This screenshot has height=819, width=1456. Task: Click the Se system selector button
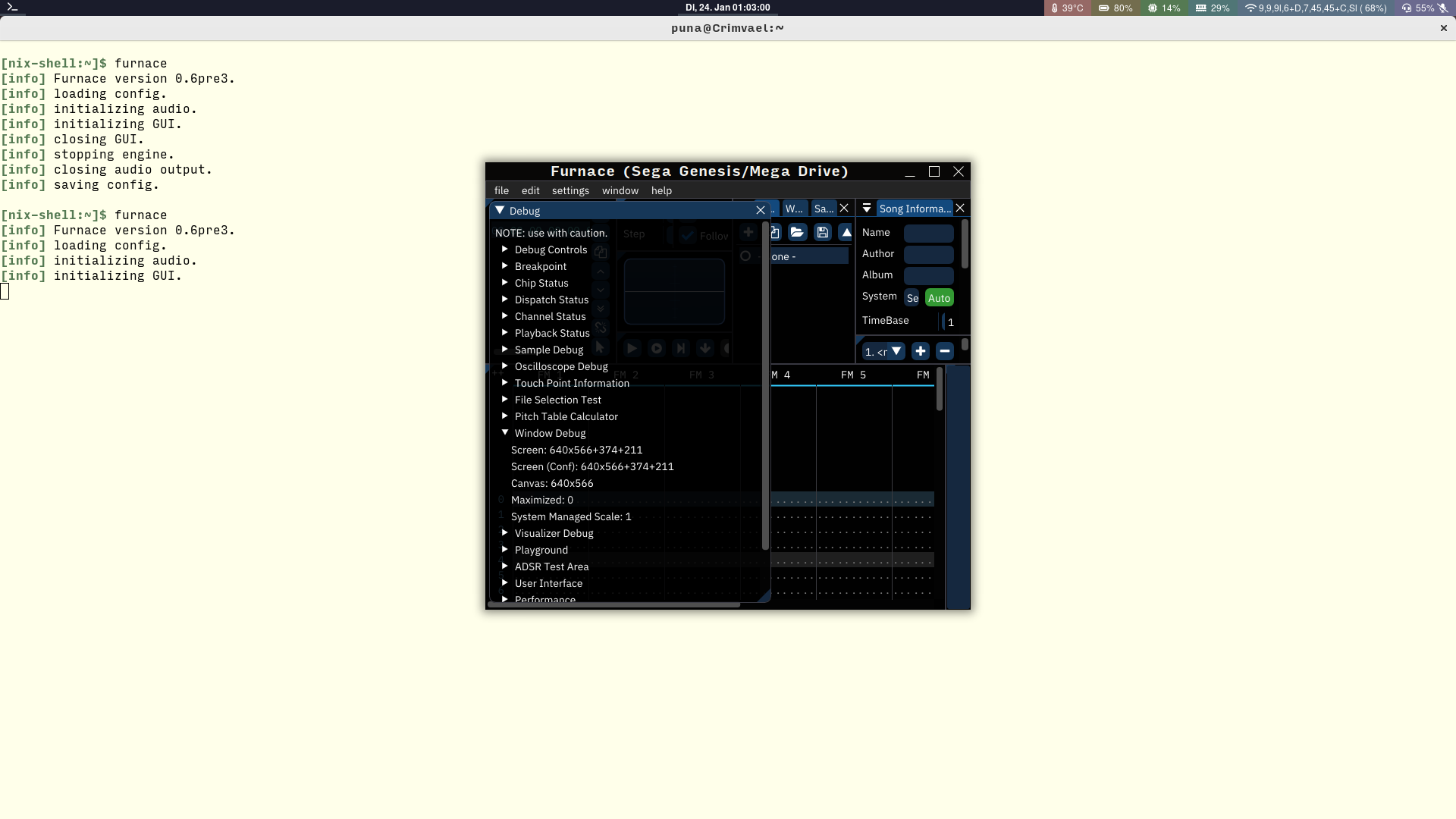click(x=912, y=298)
